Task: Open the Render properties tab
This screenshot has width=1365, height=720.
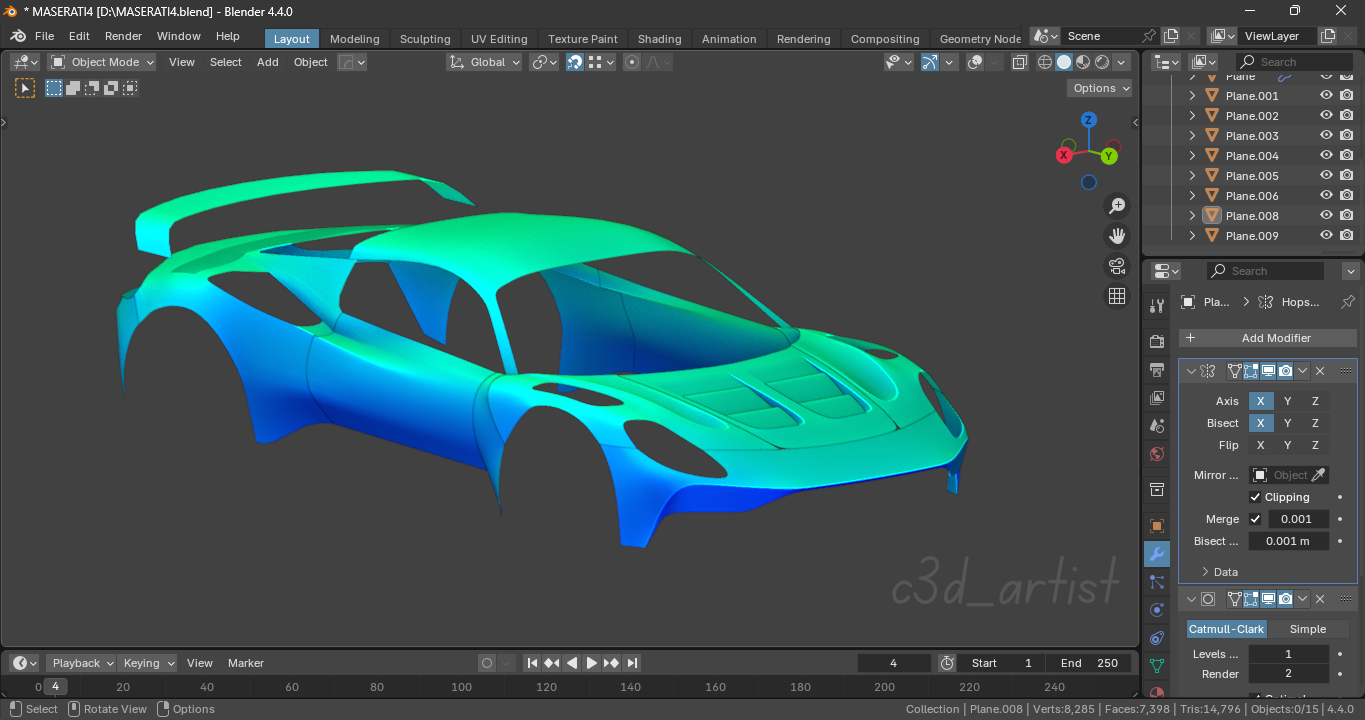Action: pos(1157,341)
